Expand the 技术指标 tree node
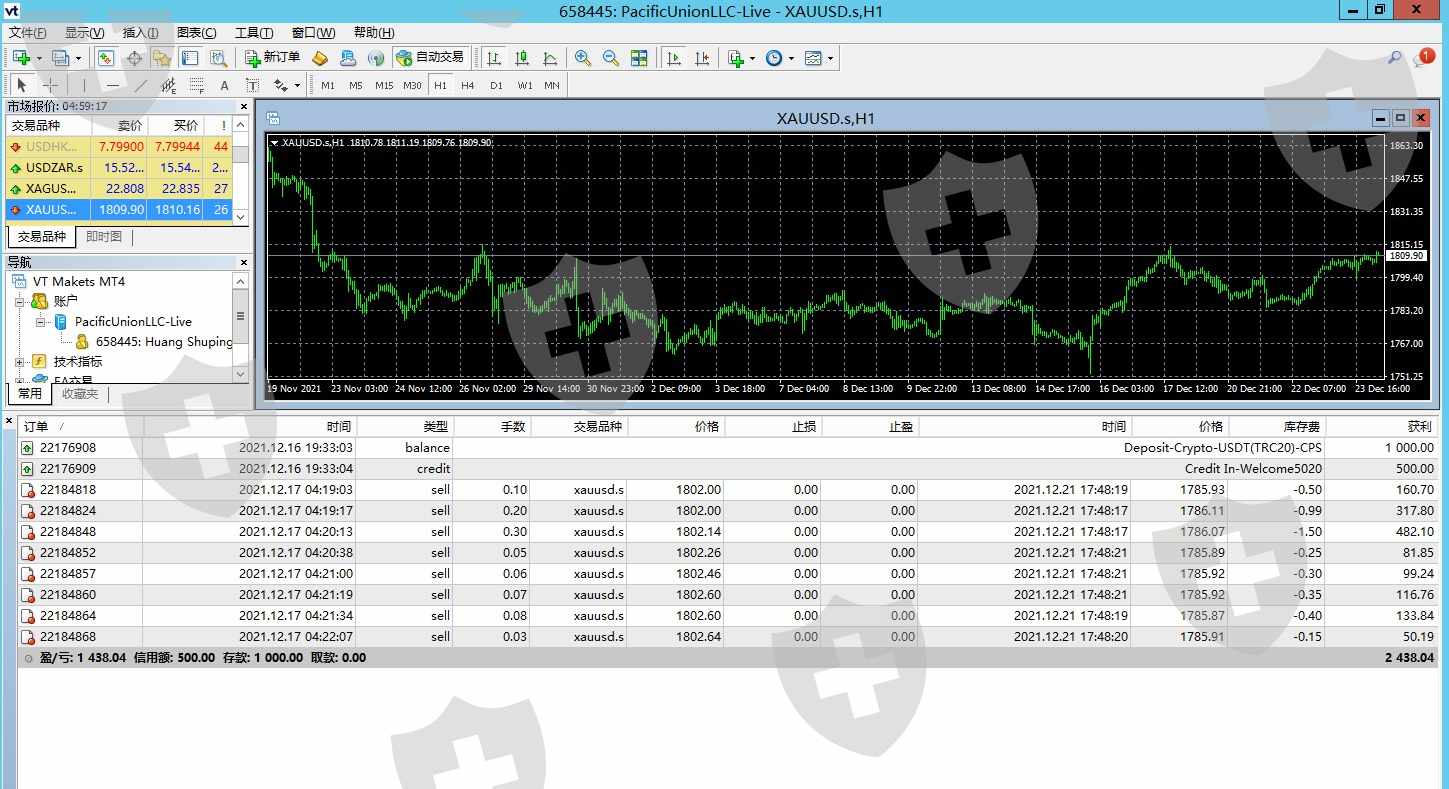Viewport: 1449px width, 789px height. click(x=20, y=362)
